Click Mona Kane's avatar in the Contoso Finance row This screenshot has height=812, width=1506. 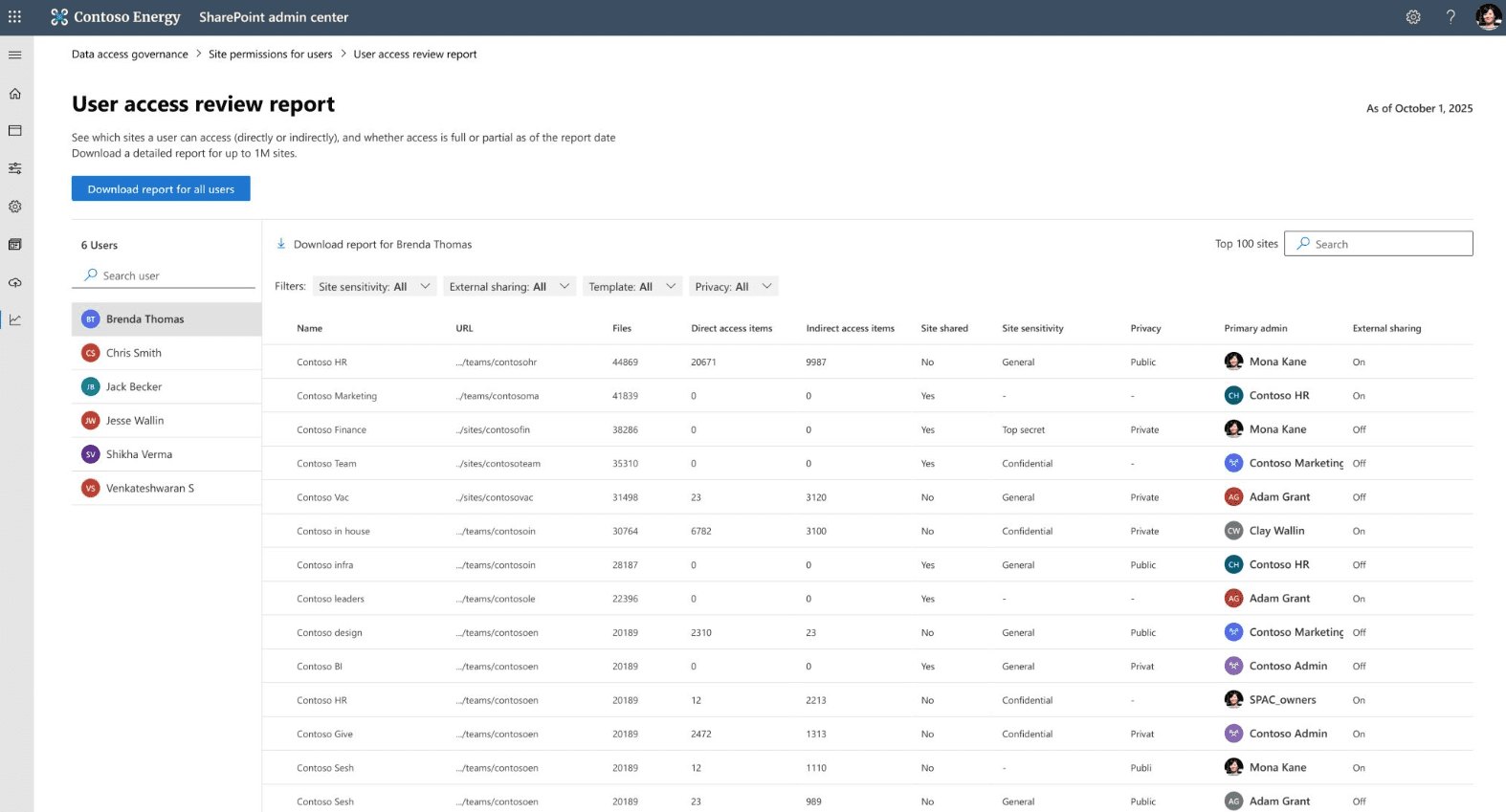[1233, 429]
